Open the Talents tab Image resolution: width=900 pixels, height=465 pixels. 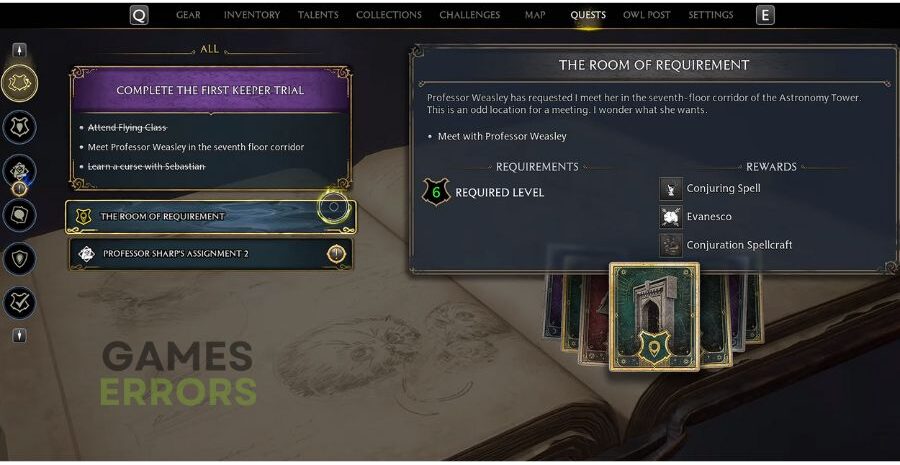pyautogui.click(x=317, y=15)
